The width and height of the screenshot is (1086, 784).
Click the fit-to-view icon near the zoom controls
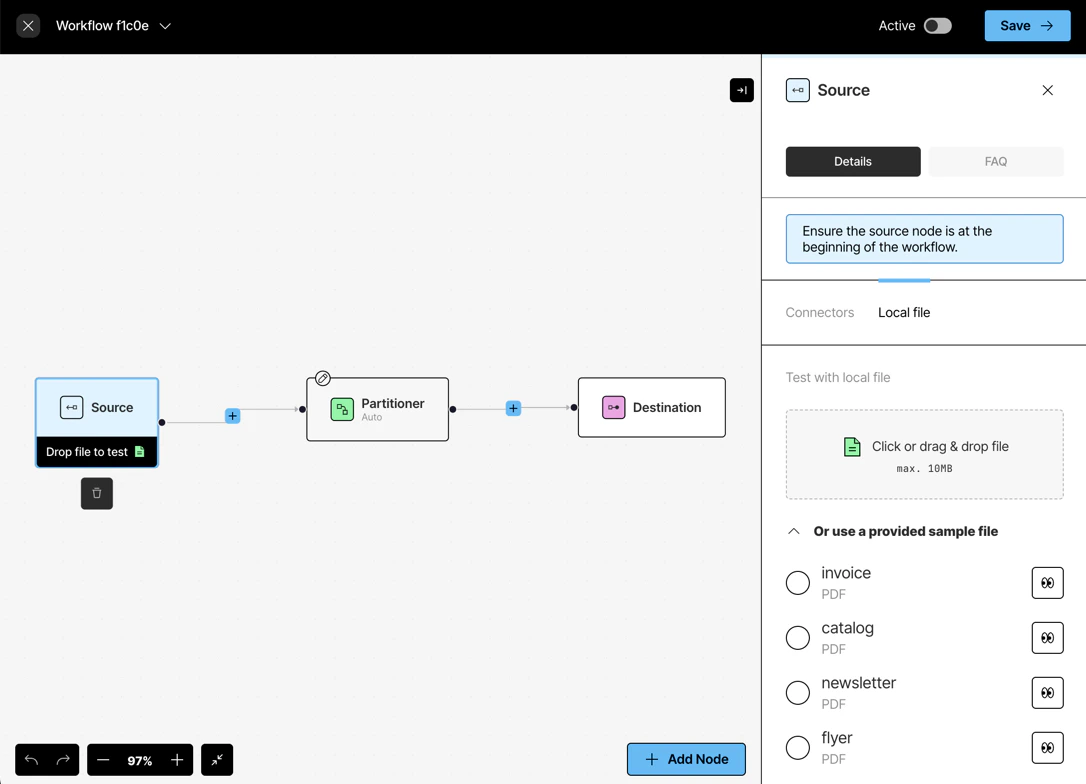pos(217,760)
